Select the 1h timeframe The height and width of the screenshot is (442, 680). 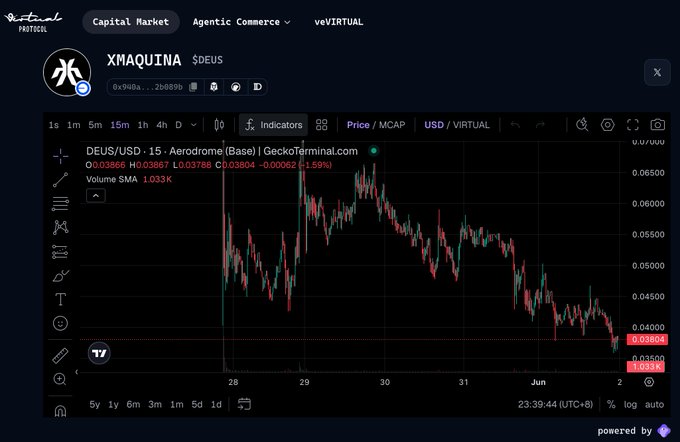pyautogui.click(x=143, y=125)
